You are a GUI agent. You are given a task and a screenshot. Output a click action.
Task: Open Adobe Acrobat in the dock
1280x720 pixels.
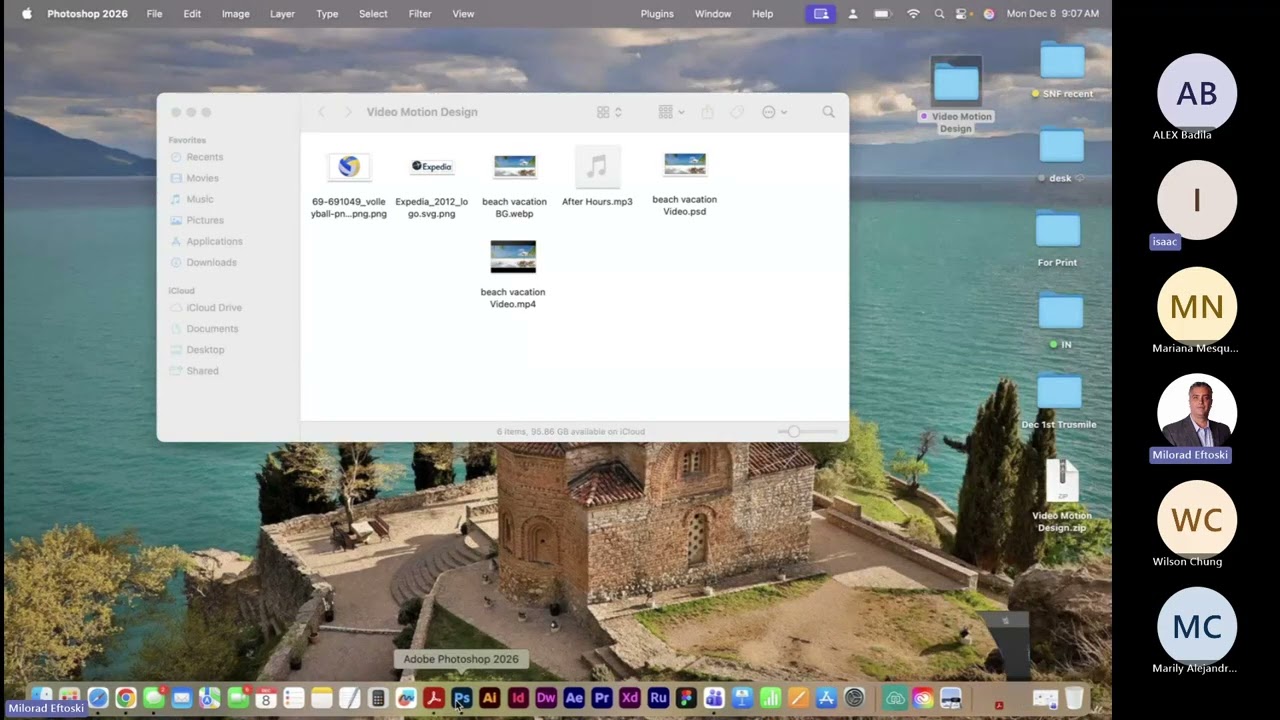point(433,698)
